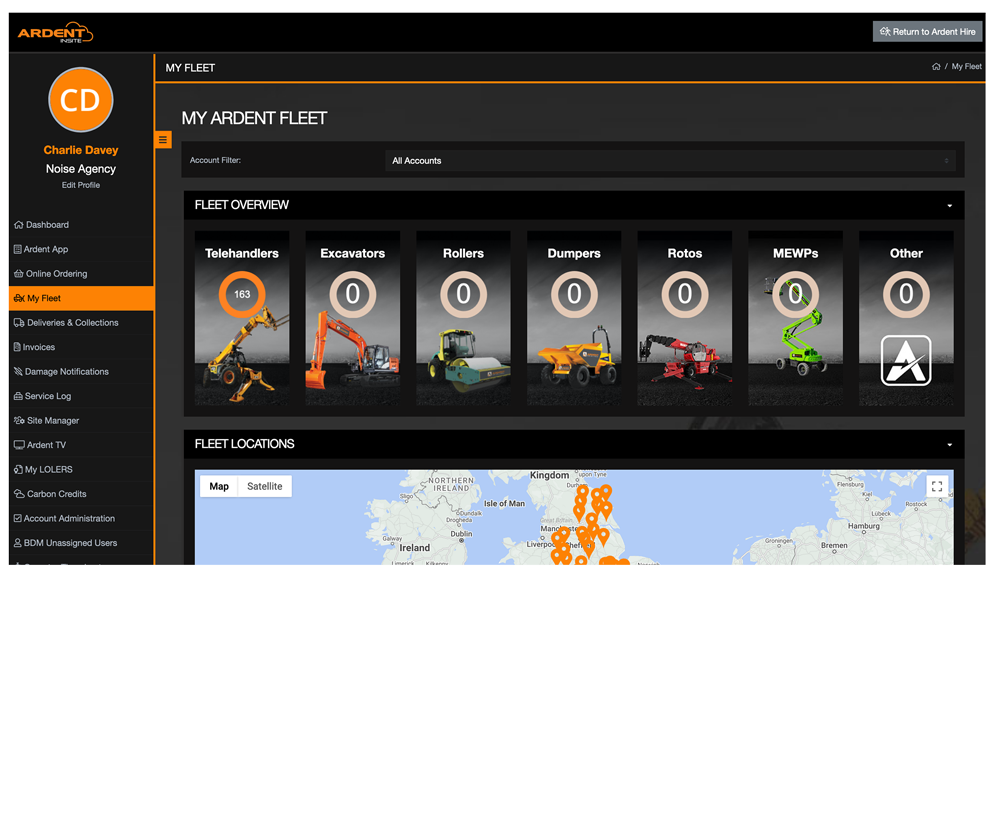The image size is (1000, 826).
Task: Click the Noise Agency company name
Action: [x=81, y=169]
